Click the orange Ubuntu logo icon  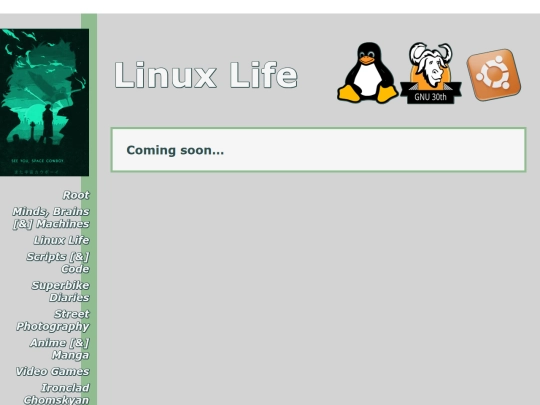[494, 75]
